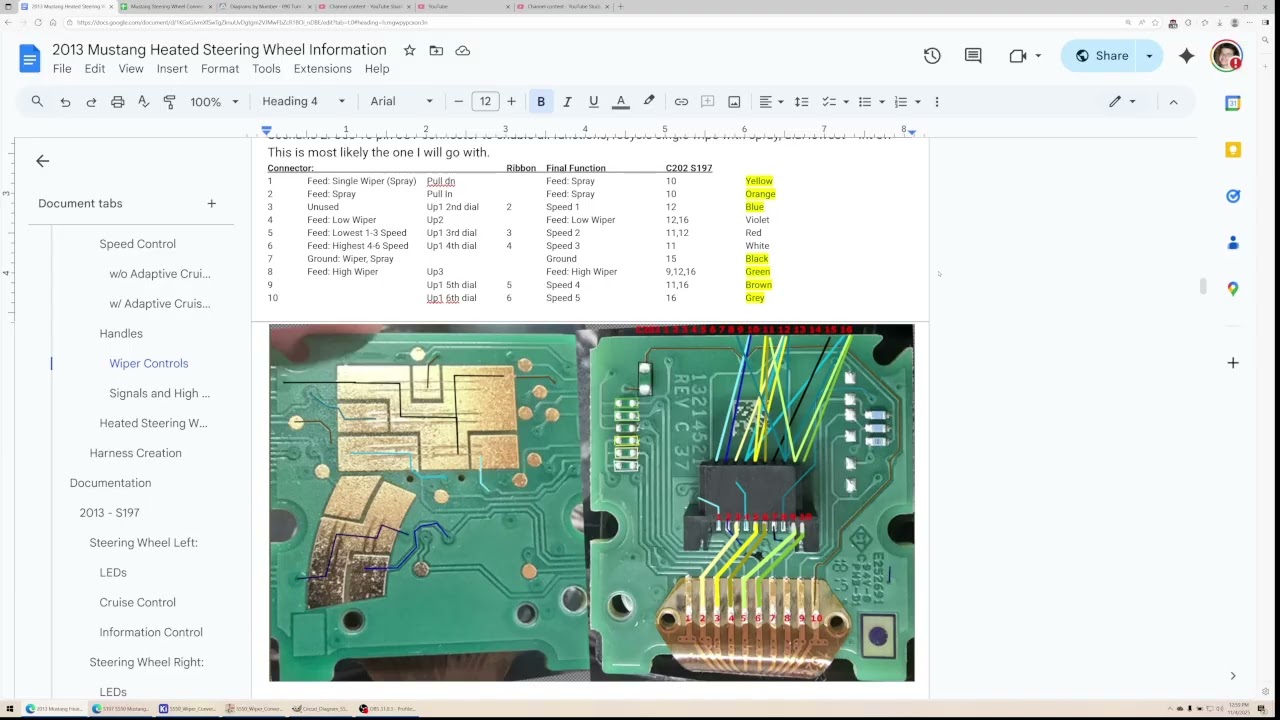This screenshot has height=720, width=1280.
Task: Get add-ons with the plus icon
Action: click(x=1233, y=363)
